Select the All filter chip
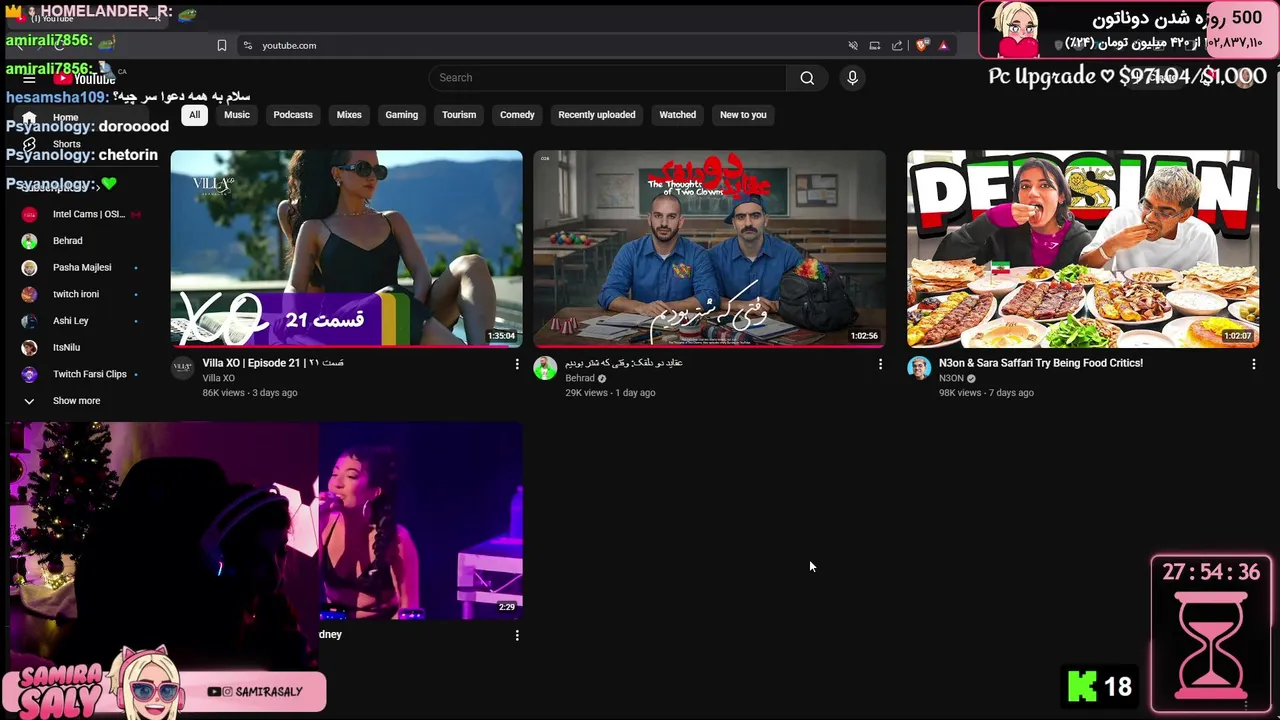This screenshot has height=720, width=1280. coord(194,115)
